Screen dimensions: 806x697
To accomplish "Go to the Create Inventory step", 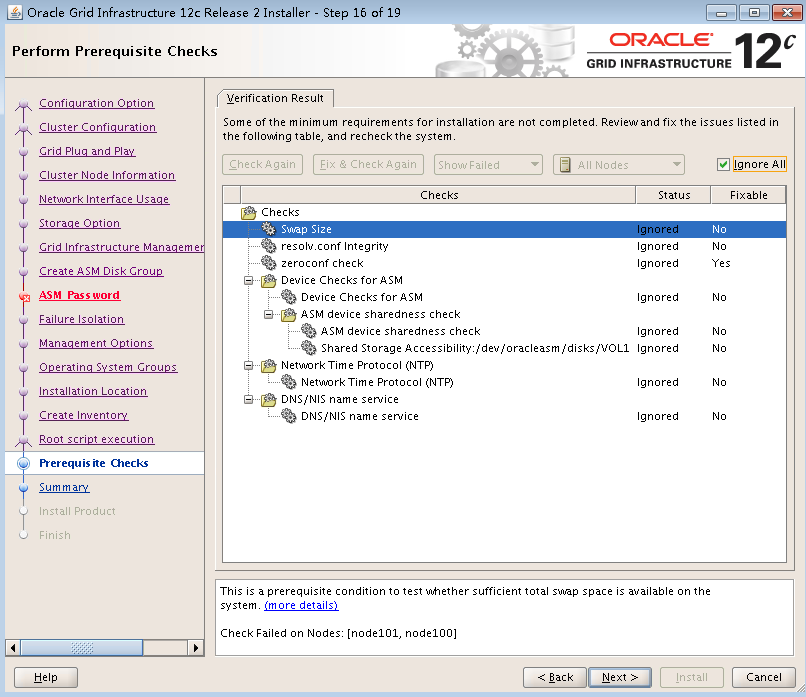I will 83,415.
